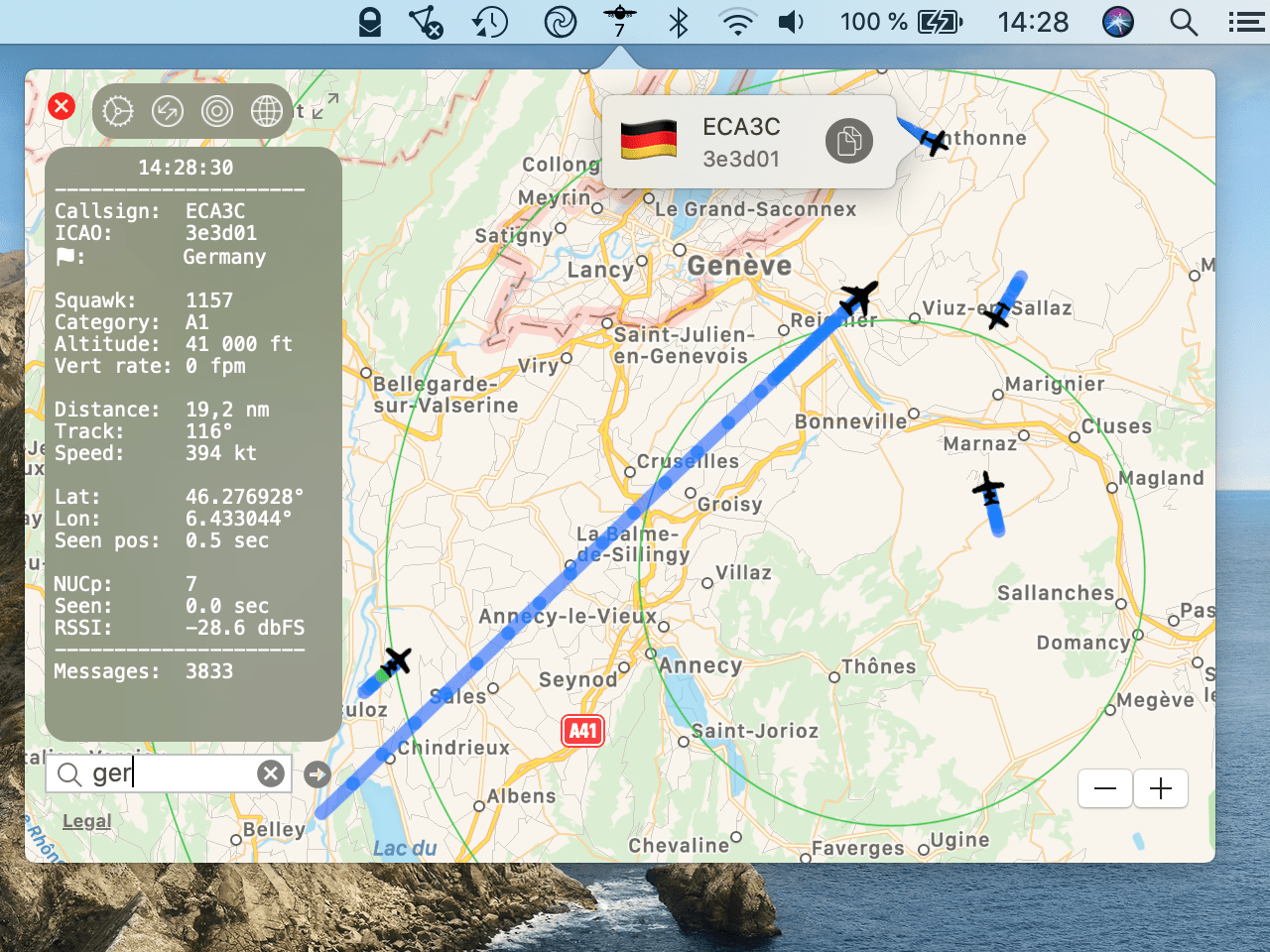This screenshot has width=1270, height=952.
Task: Open the gear settings icon in the map toolbar
Action: click(x=118, y=111)
